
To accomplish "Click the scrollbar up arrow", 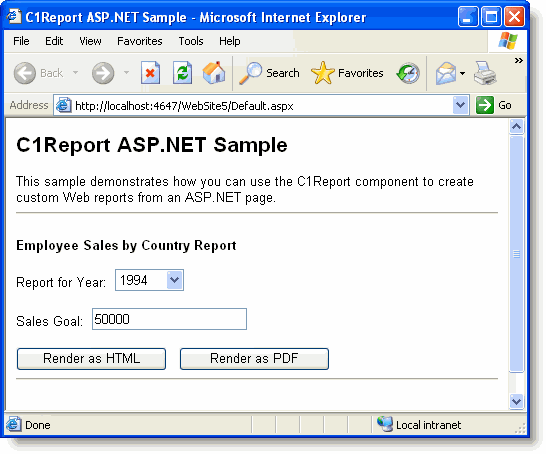I will point(516,126).
